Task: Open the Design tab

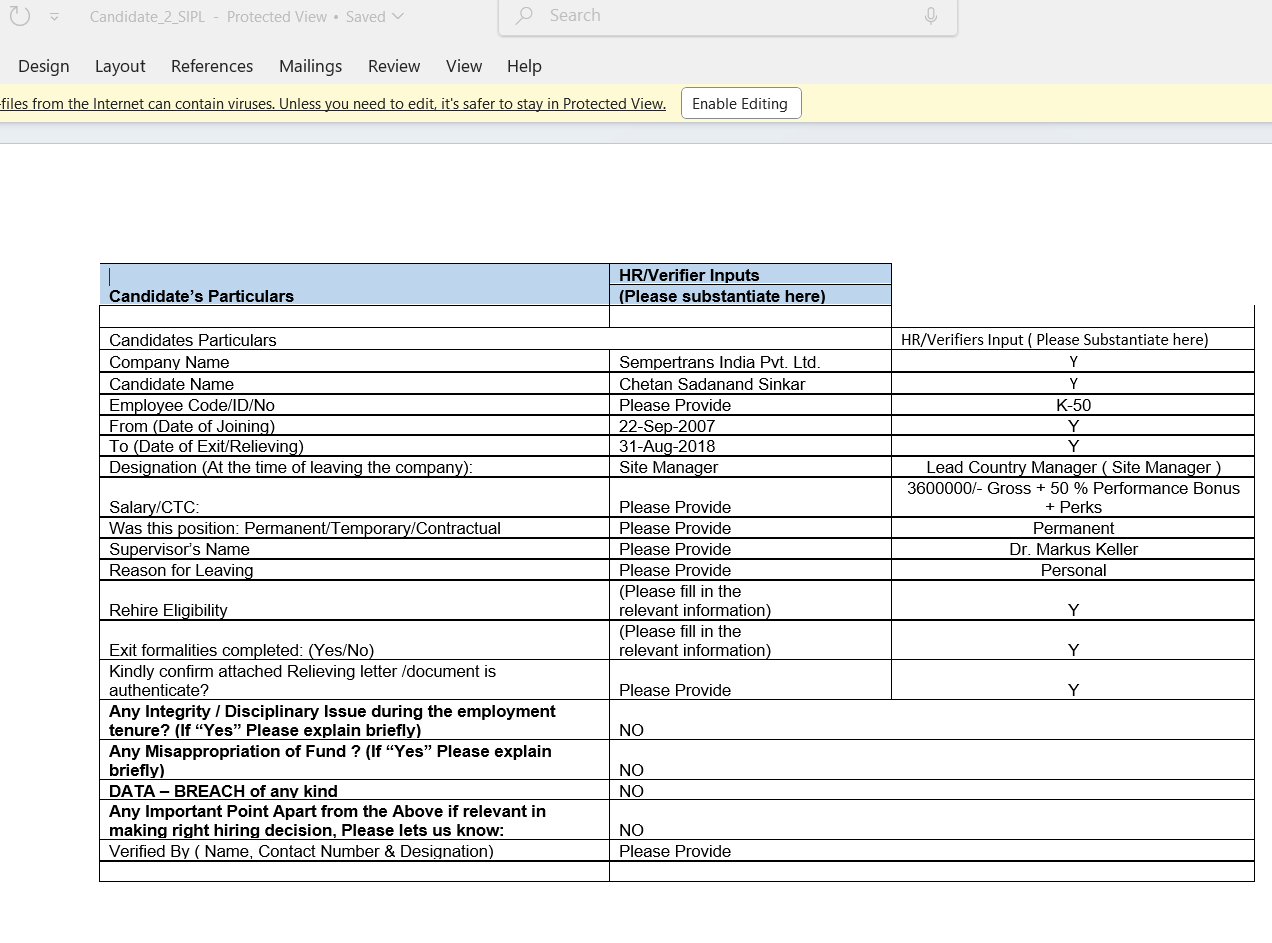Action: (44, 66)
